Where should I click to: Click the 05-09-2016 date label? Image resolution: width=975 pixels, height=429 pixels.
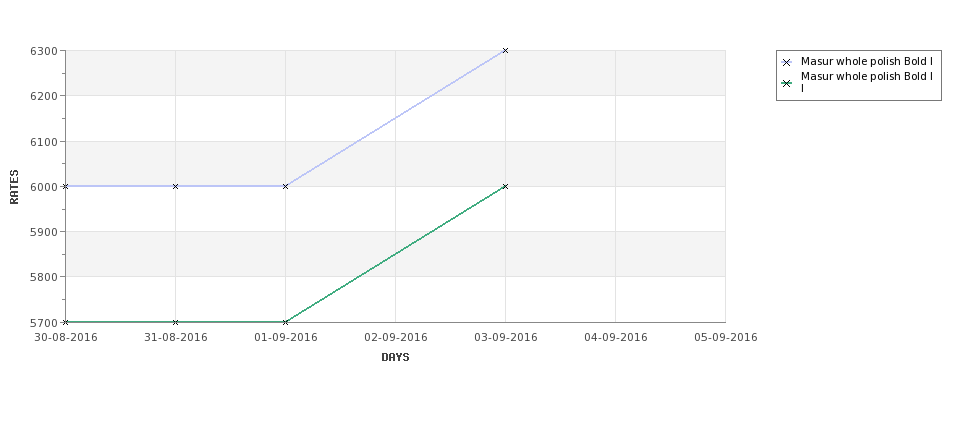(x=726, y=338)
